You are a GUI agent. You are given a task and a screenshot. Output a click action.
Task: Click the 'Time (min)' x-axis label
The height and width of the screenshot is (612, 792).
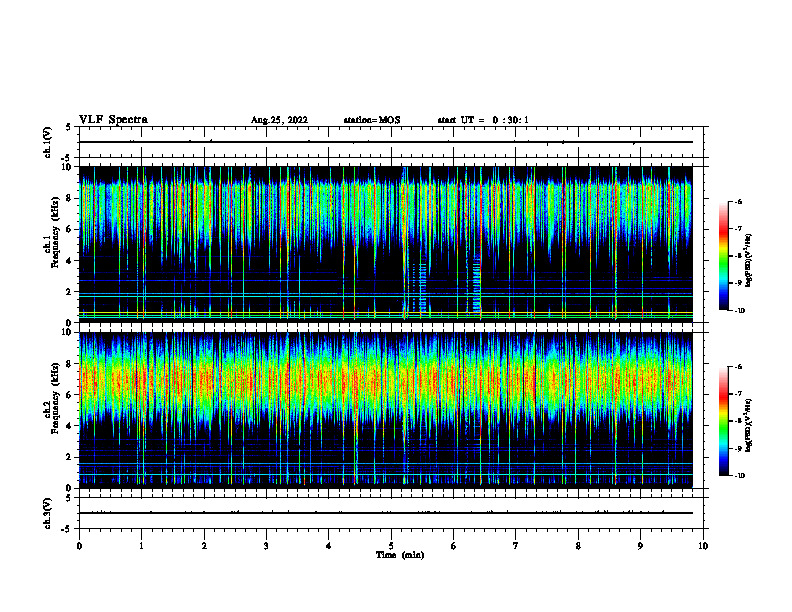pyautogui.click(x=400, y=555)
